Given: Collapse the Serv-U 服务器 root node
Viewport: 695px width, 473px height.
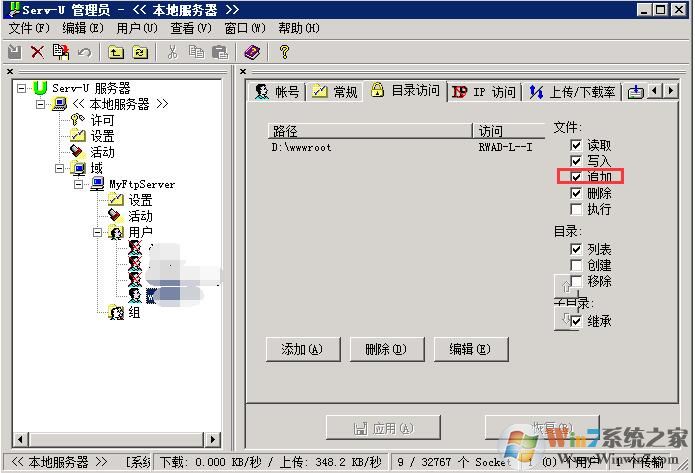Looking at the screenshot, I should (21, 88).
